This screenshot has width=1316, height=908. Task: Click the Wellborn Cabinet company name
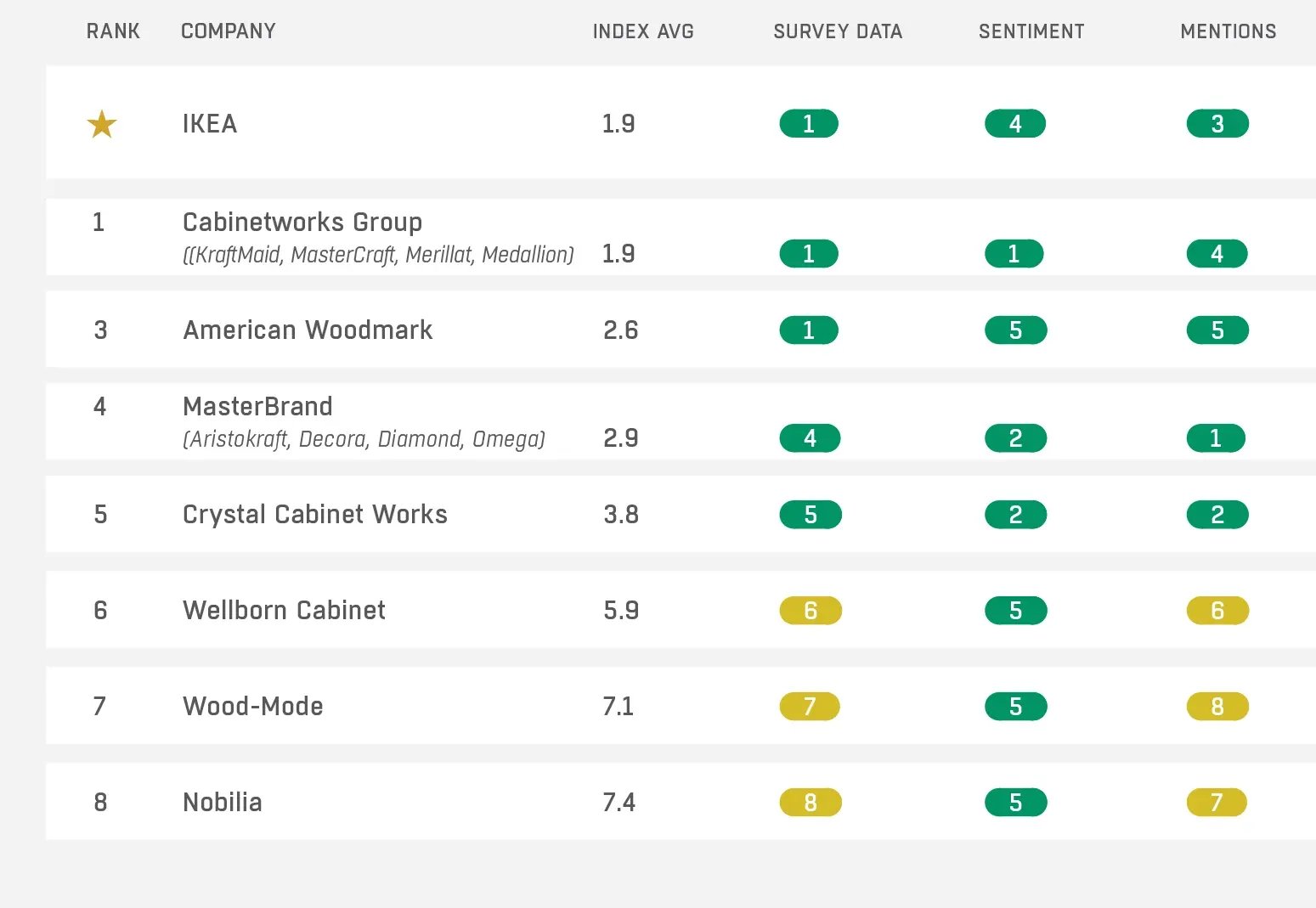click(x=284, y=611)
